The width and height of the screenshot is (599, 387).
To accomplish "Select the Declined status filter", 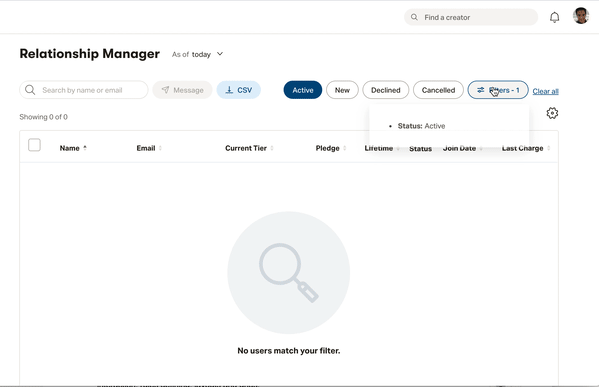I will pos(385,90).
